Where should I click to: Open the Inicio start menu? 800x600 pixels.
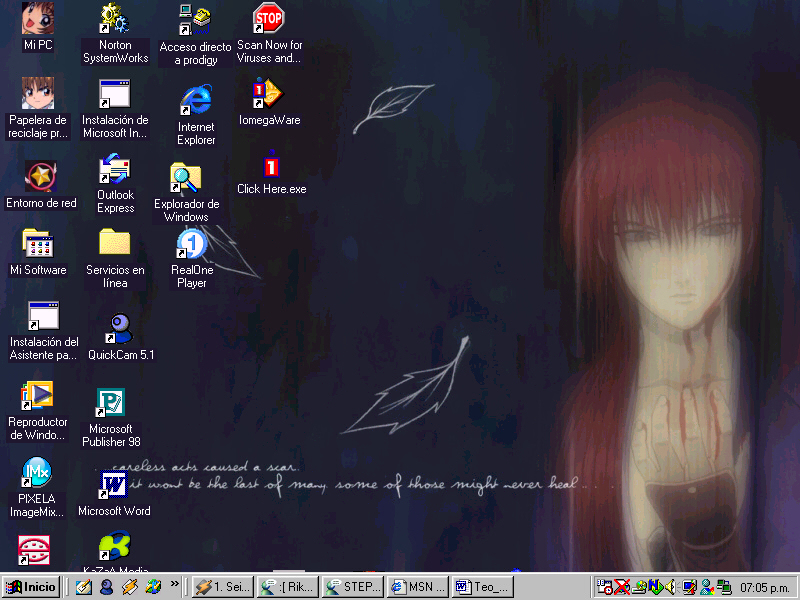[31, 587]
